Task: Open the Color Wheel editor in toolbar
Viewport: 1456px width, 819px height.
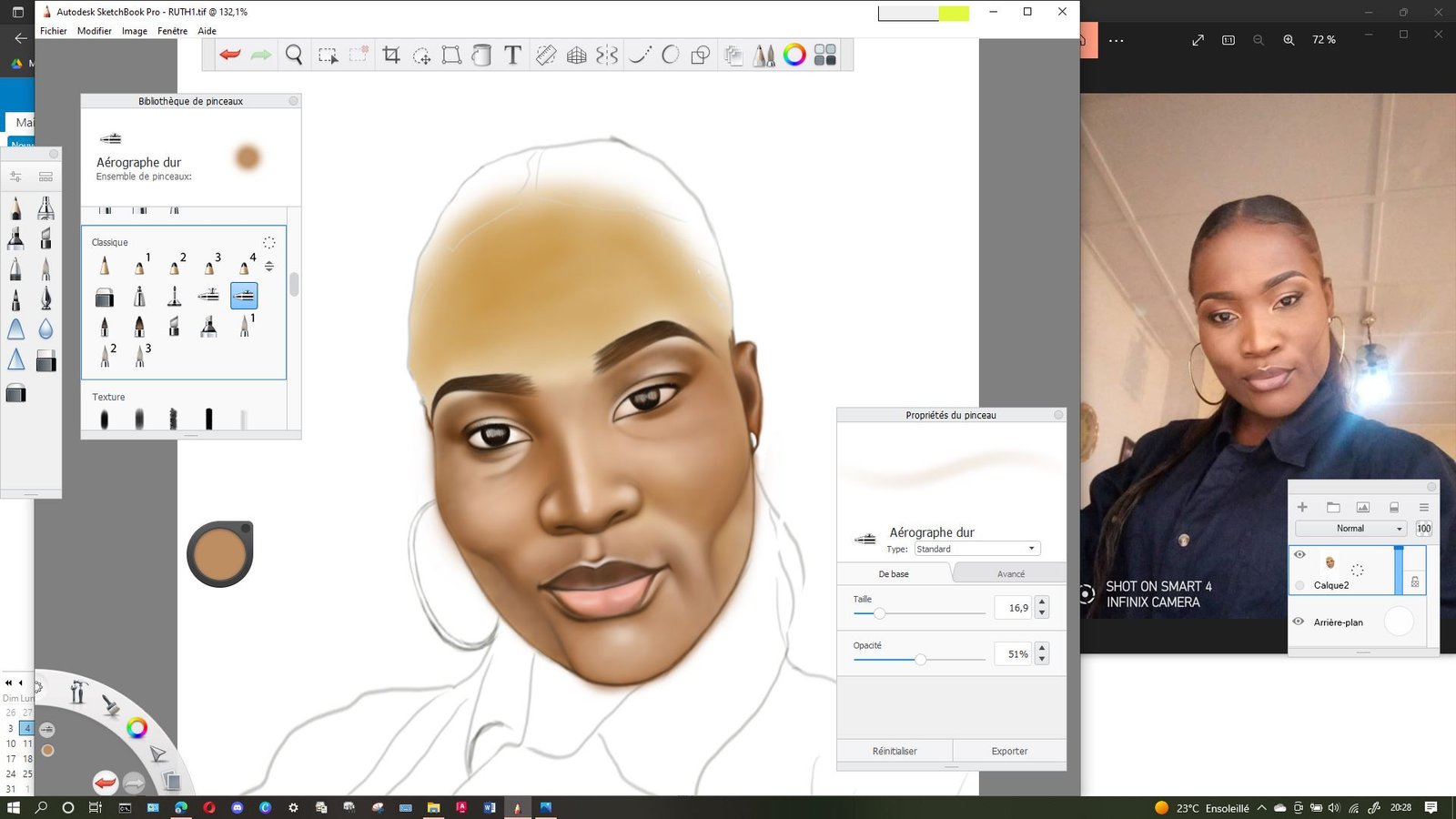Action: pos(794,56)
